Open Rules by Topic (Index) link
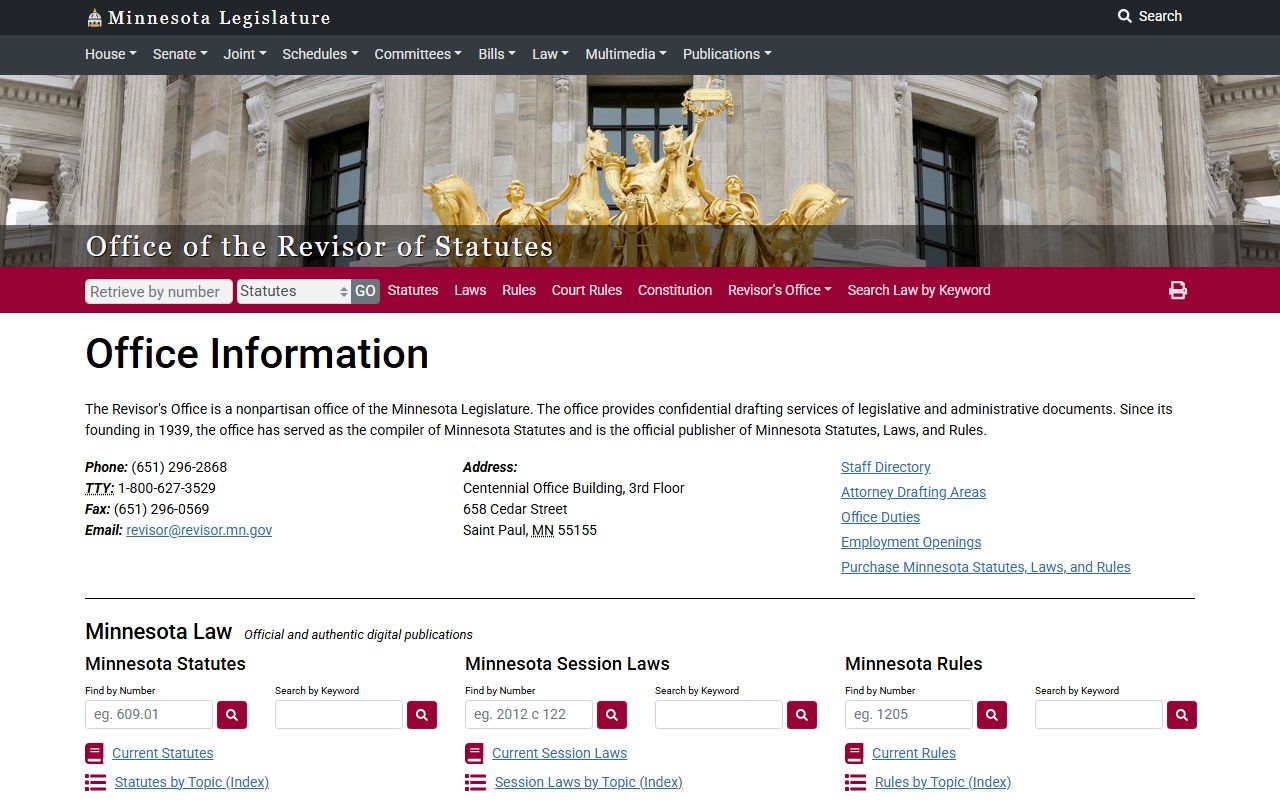Image resolution: width=1280 pixels, height=800 pixels. [x=943, y=782]
